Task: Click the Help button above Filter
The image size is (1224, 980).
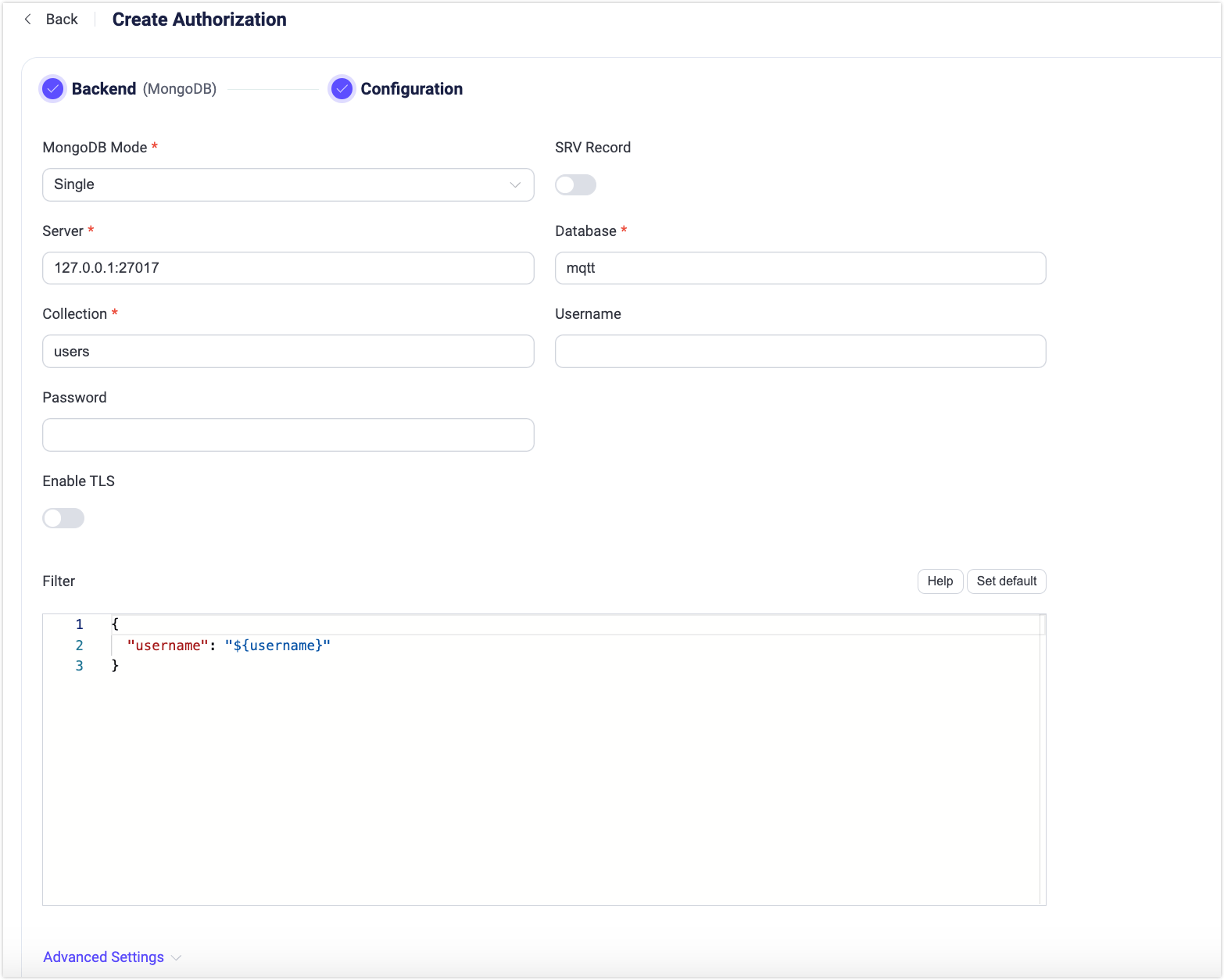Action: [x=939, y=581]
